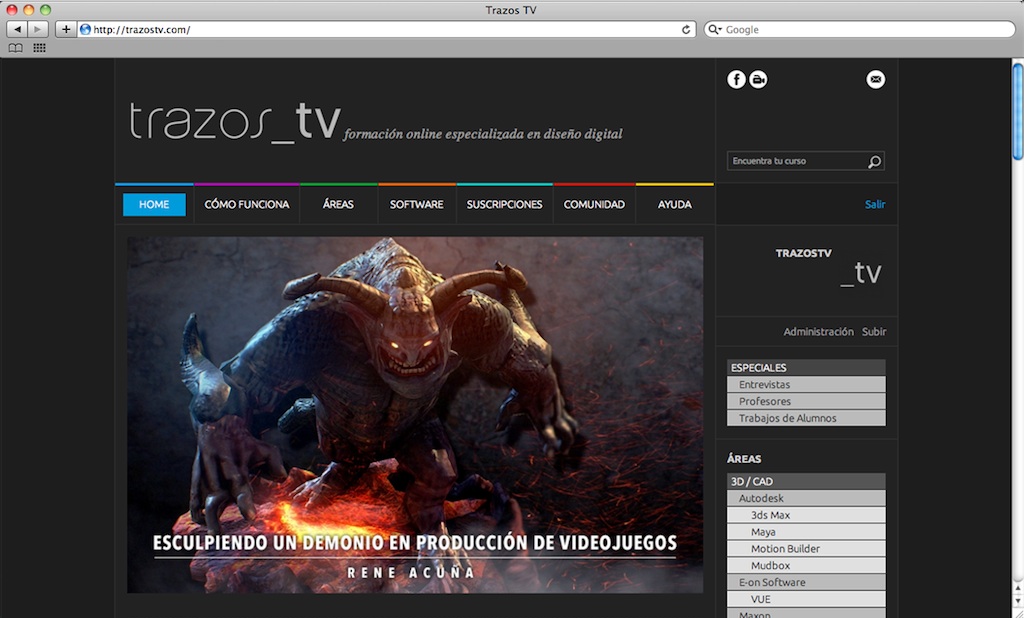Screen dimensions: 1024x618
Task: Open the Facebook icon link
Action: tap(736, 80)
